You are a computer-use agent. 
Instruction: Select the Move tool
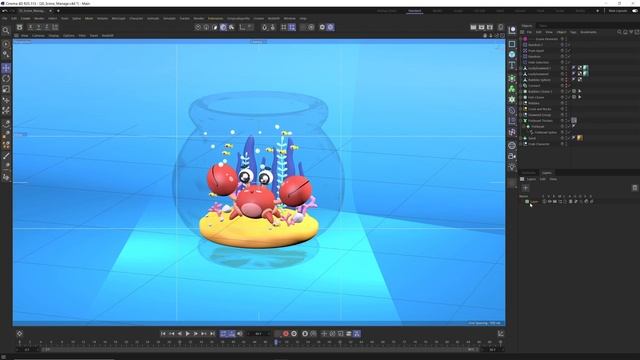6,68
